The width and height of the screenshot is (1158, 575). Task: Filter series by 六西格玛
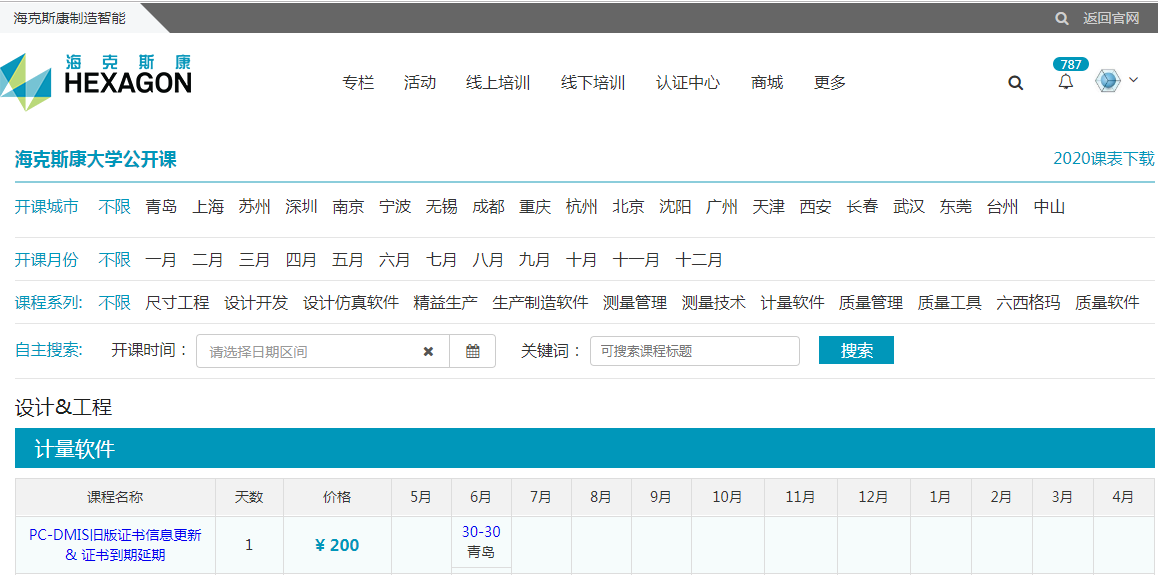pyautogui.click(x=1029, y=303)
